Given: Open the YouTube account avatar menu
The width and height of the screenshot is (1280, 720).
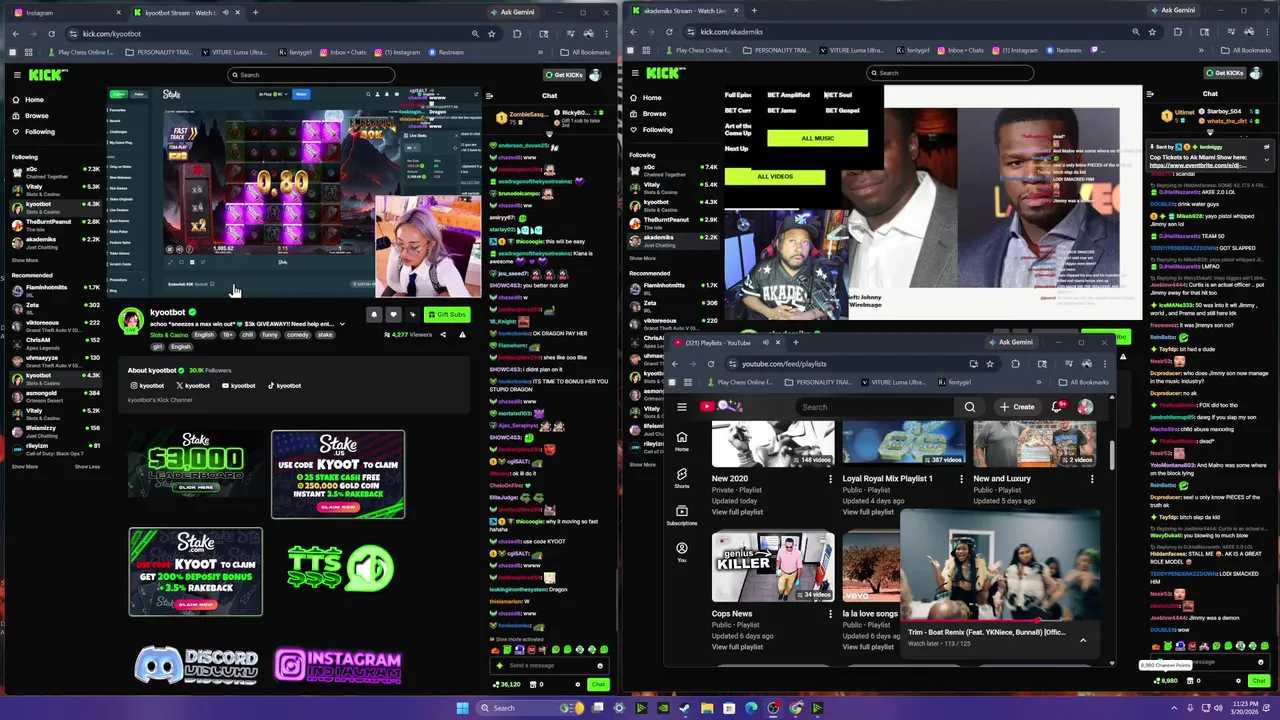Looking at the screenshot, I should pyautogui.click(x=1085, y=407).
